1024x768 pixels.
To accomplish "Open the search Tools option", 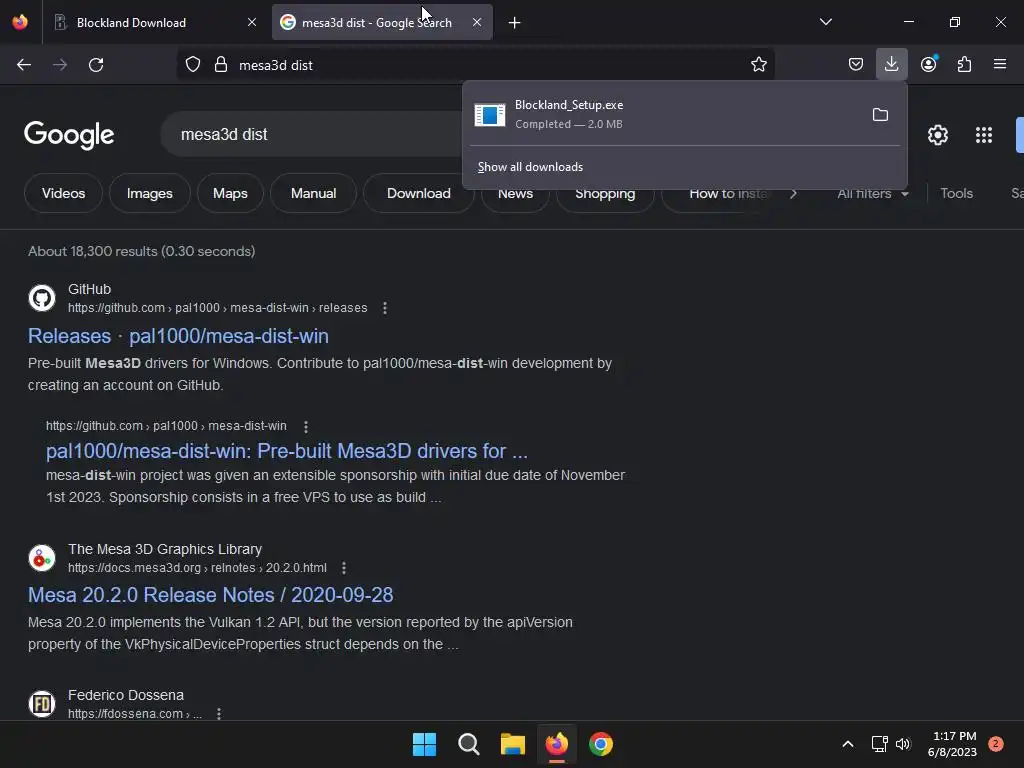I will [956, 194].
